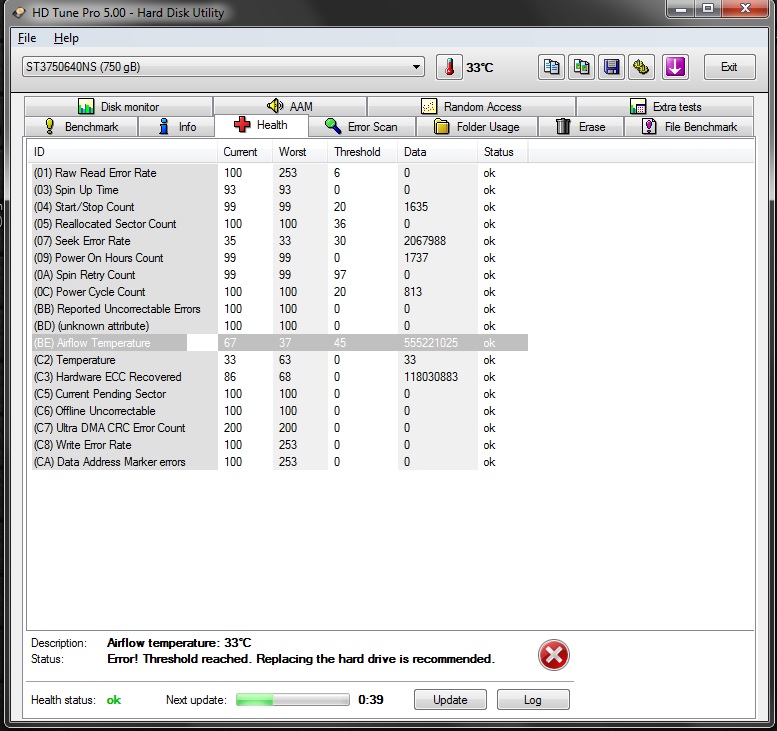
Task: Open the Disk monitor tab
Action: pyautogui.click(x=118, y=107)
